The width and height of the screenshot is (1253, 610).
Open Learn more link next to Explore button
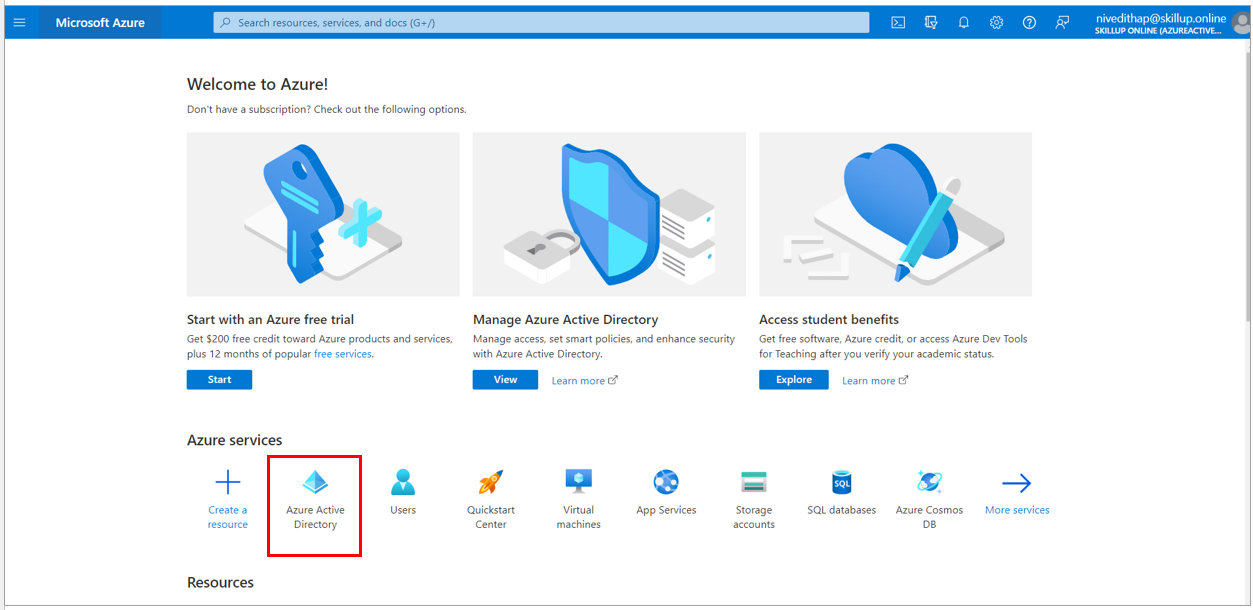pos(875,381)
